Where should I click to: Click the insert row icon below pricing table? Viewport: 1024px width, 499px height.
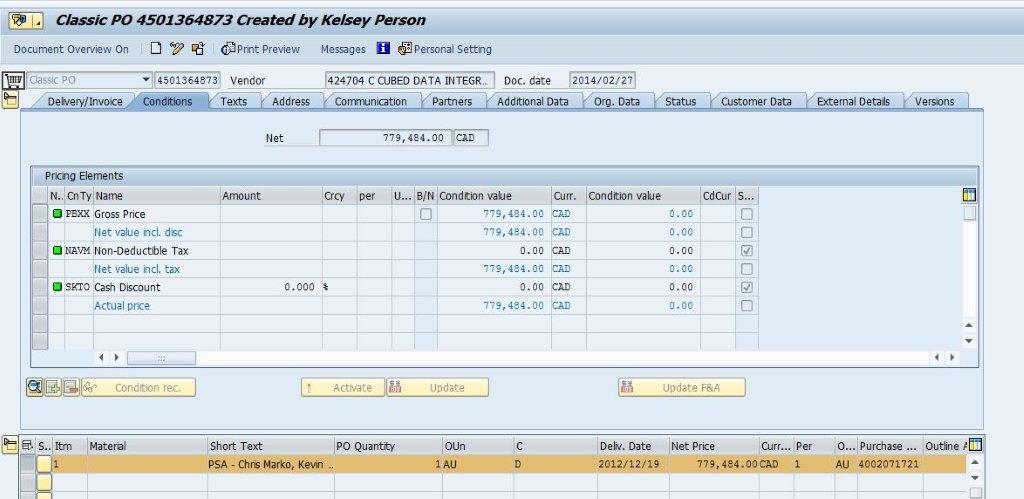pos(53,388)
